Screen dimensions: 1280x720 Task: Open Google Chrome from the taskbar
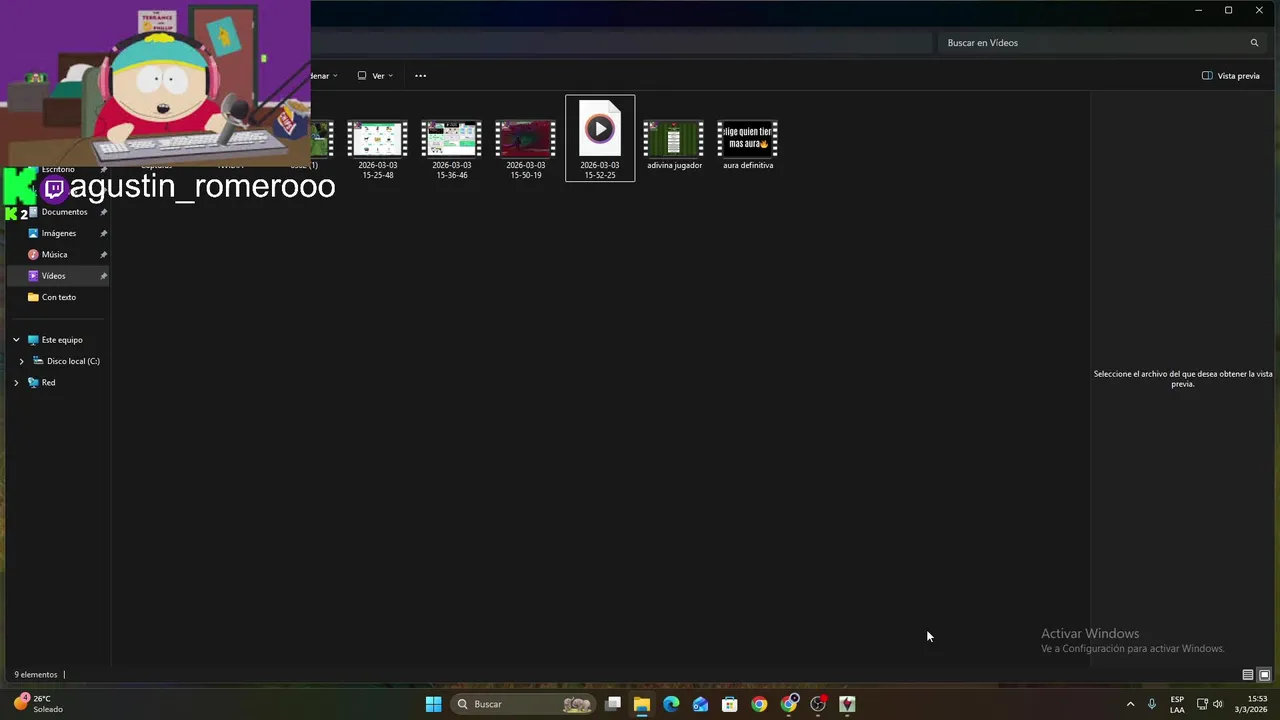(x=759, y=704)
